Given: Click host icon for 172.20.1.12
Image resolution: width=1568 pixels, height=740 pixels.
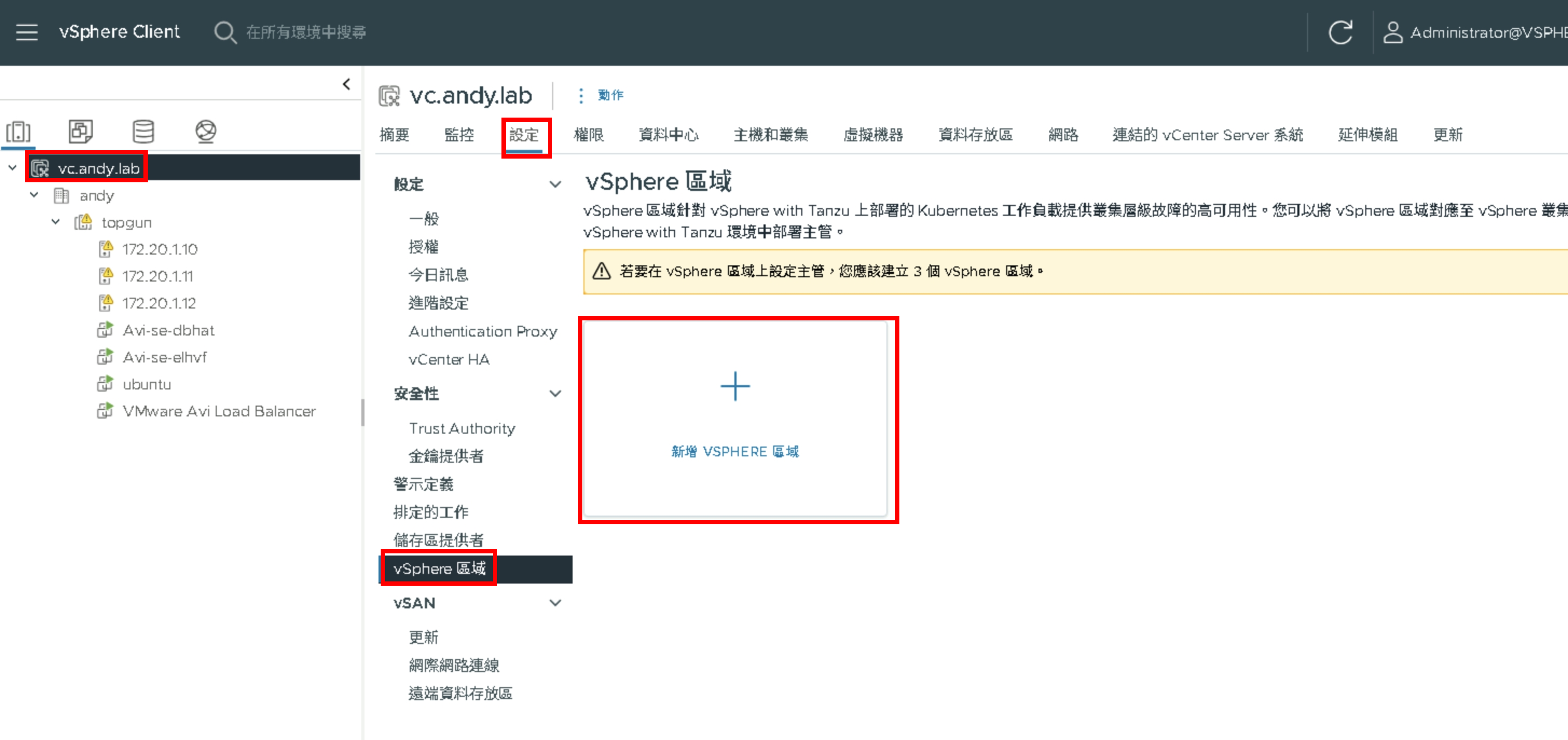Looking at the screenshot, I should pyautogui.click(x=106, y=303).
